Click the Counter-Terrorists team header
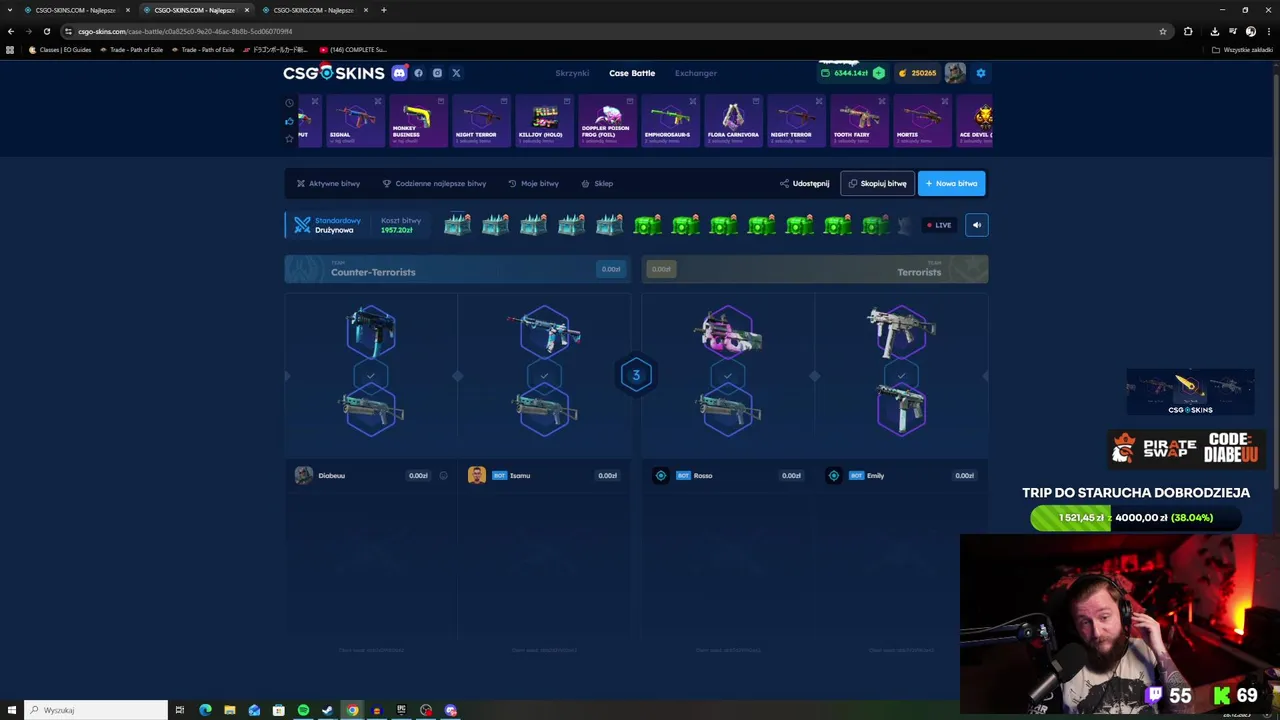 (457, 269)
